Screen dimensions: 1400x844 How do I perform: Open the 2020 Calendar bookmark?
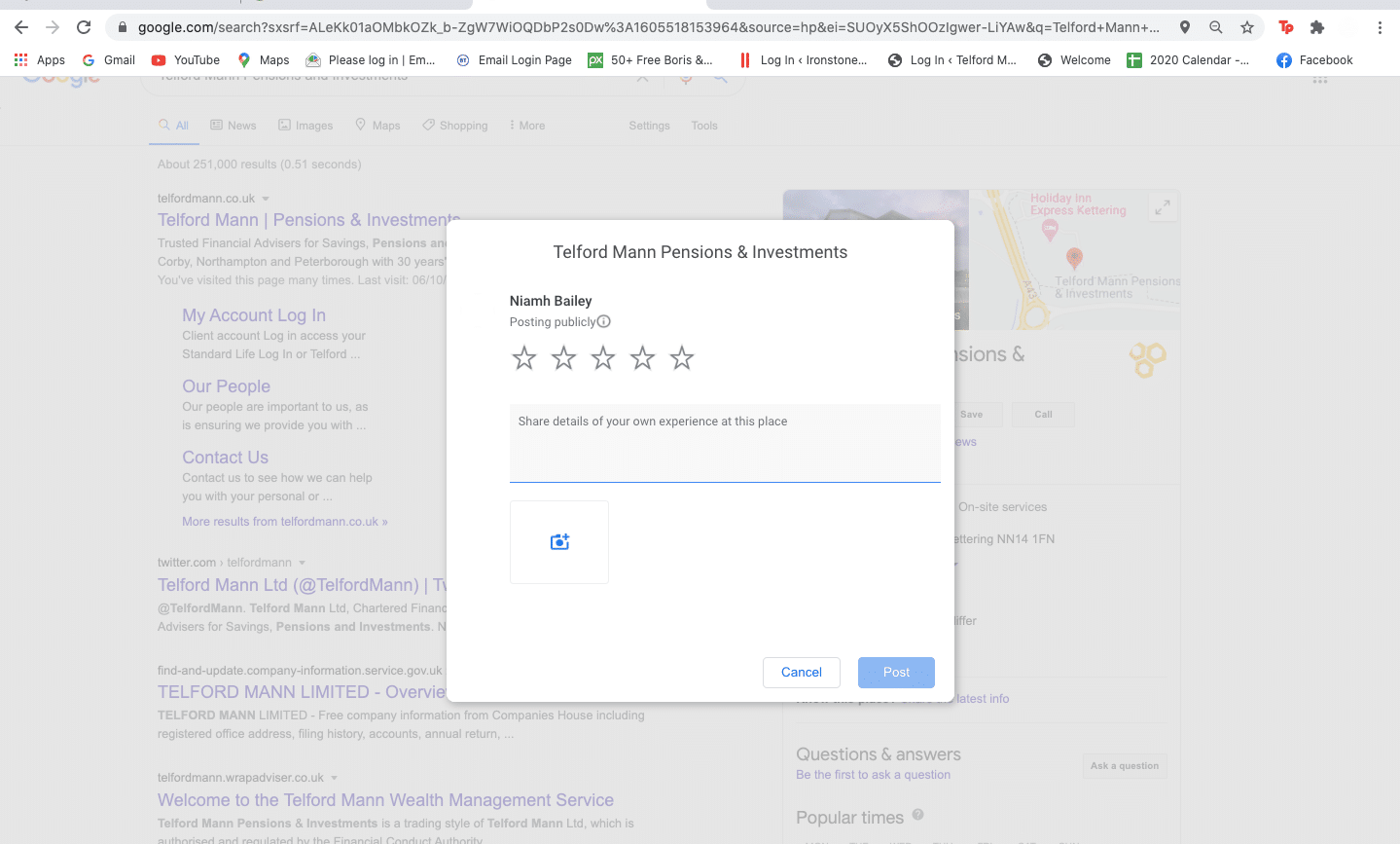tap(1188, 60)
